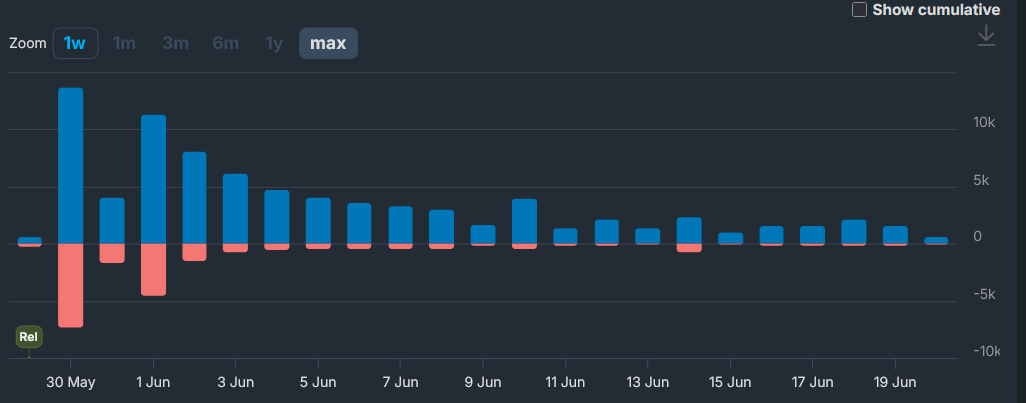Click the '9 Jun' axis label
Viewport: 1026px width, 403px height.
pyautogui.click(x=483, y=382)
